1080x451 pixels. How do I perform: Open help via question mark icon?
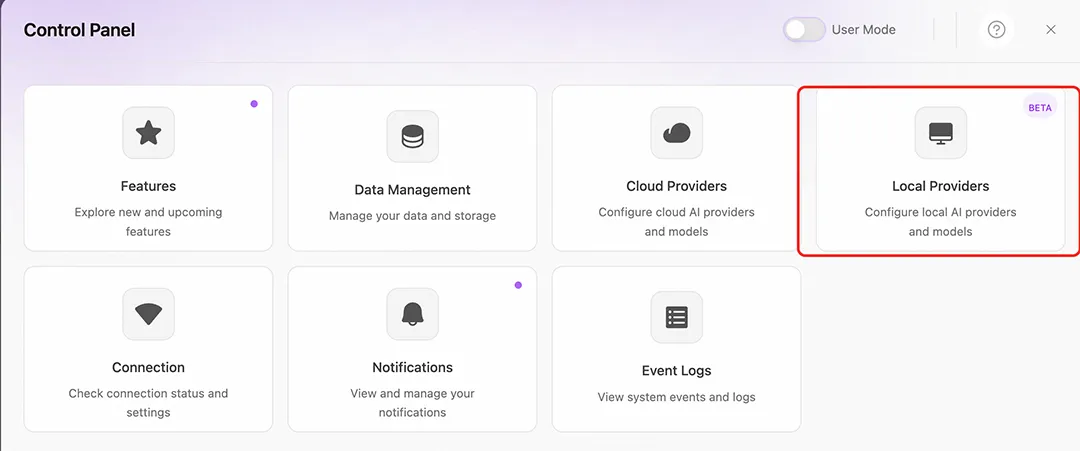click(996, 30)
